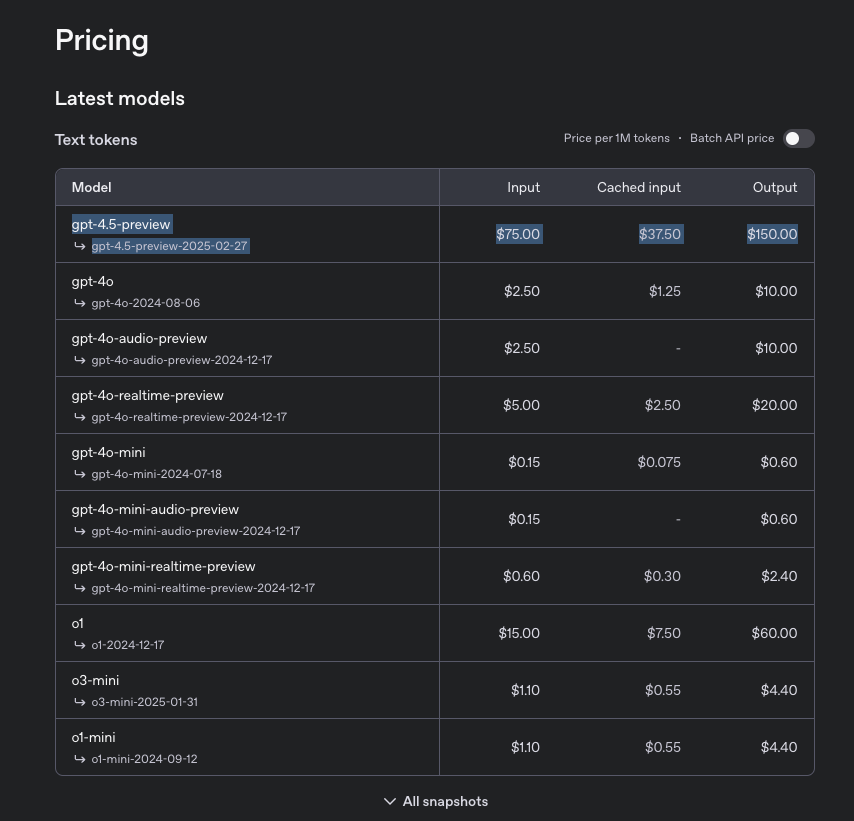Expand the All snapshots section

(436, 801)
